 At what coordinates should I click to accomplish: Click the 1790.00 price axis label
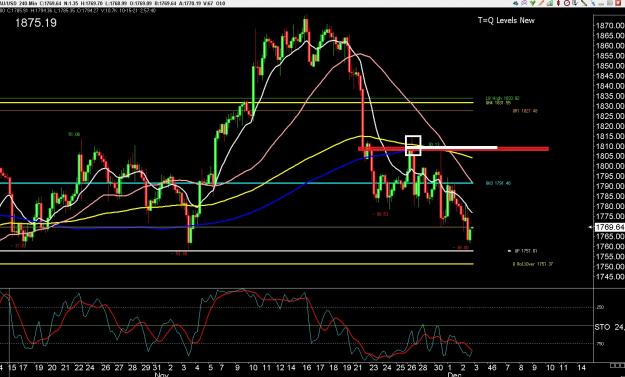[x=610, y=186]
